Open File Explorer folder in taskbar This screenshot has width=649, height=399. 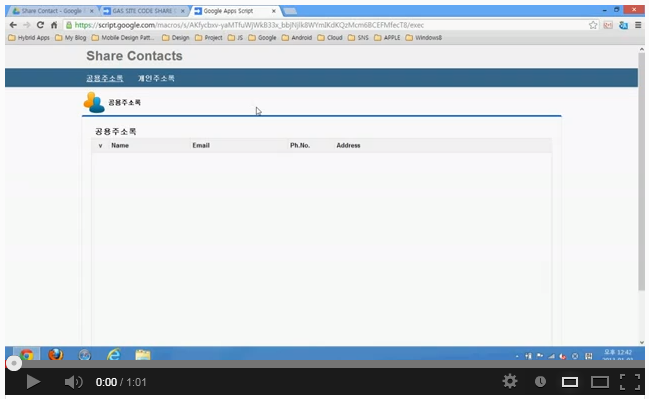[143, 355]
